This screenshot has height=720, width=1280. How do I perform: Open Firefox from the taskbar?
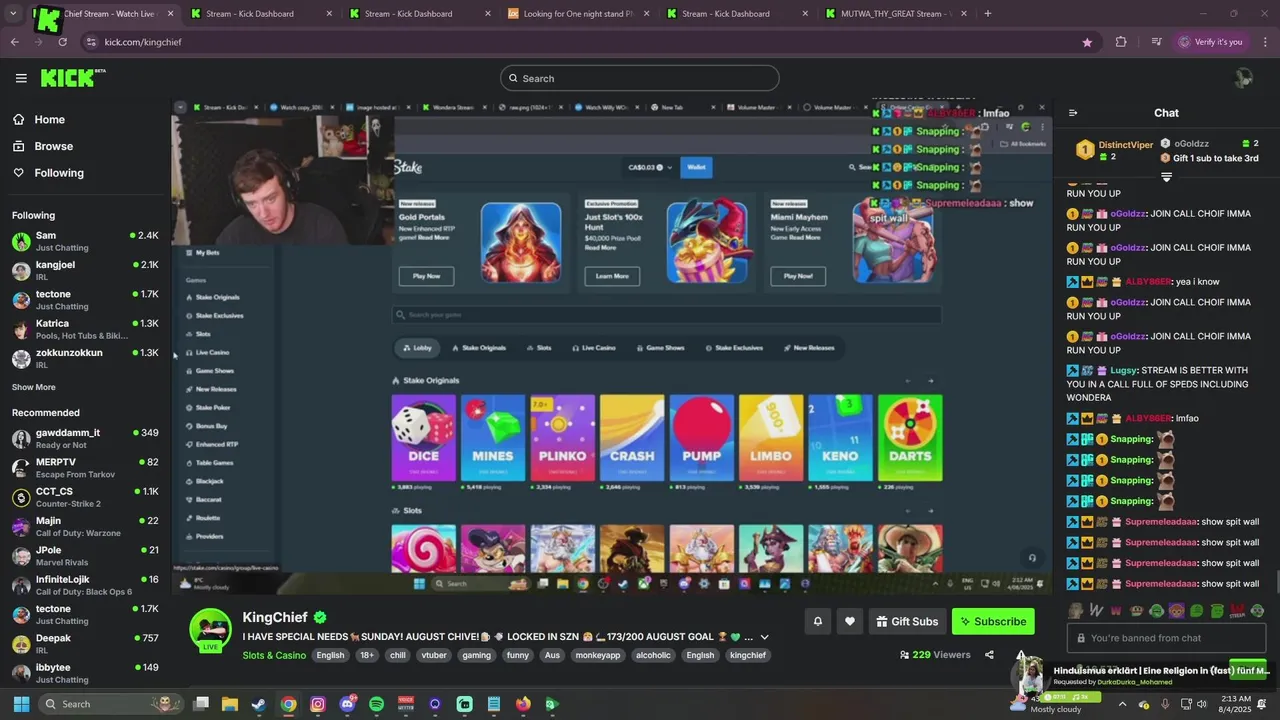click(x=523, y=704)
